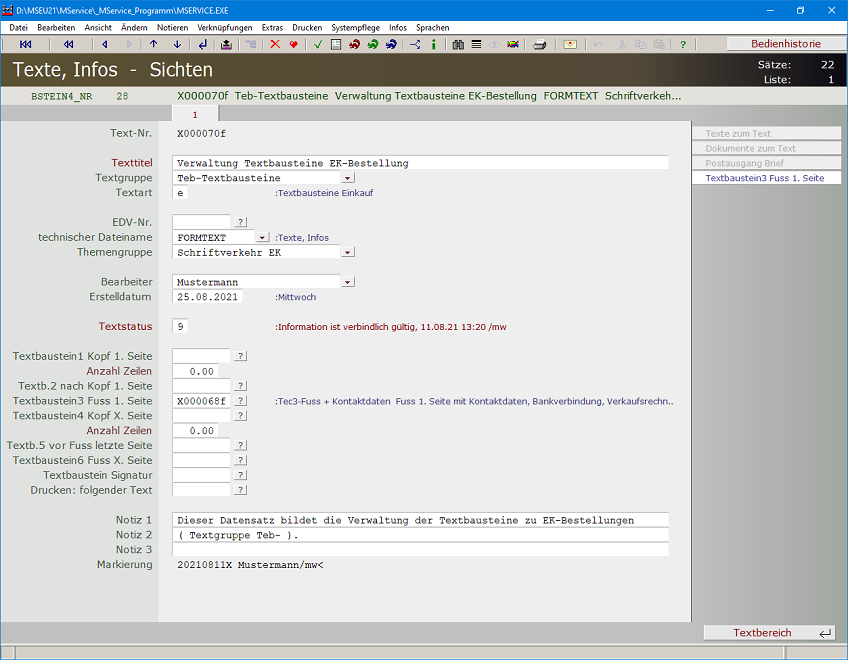Open the Systempflege menu
The height and width of the screenshot is (660, 848).
pyautogui.click(x=356, y=28)
